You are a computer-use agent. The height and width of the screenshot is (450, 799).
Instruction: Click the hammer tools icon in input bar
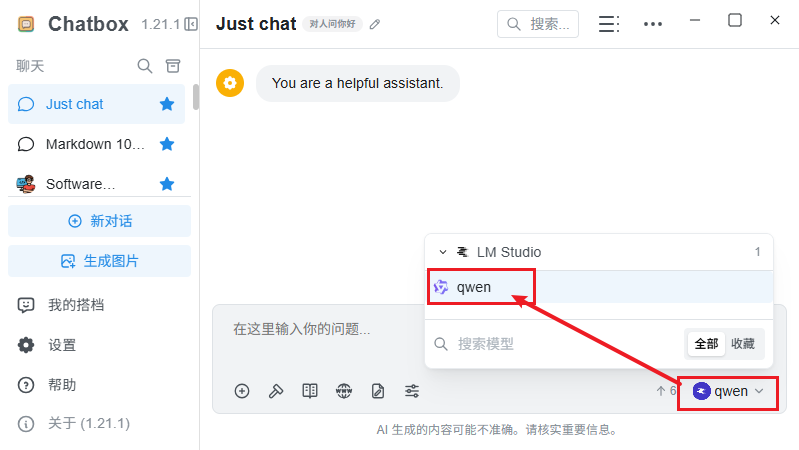click(x=276, y=391)
